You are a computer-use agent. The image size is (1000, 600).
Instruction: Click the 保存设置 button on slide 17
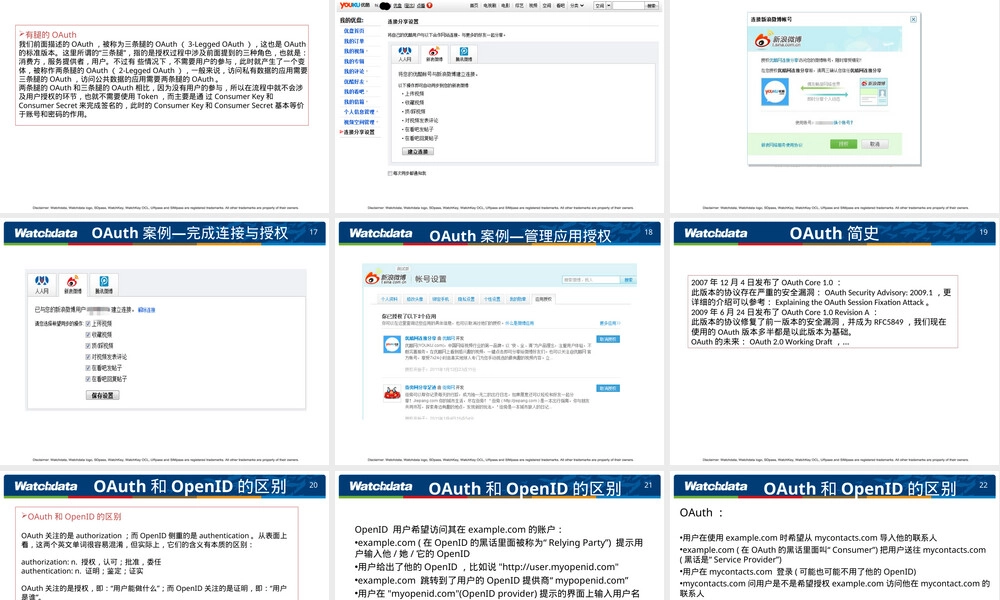(103, 395)
